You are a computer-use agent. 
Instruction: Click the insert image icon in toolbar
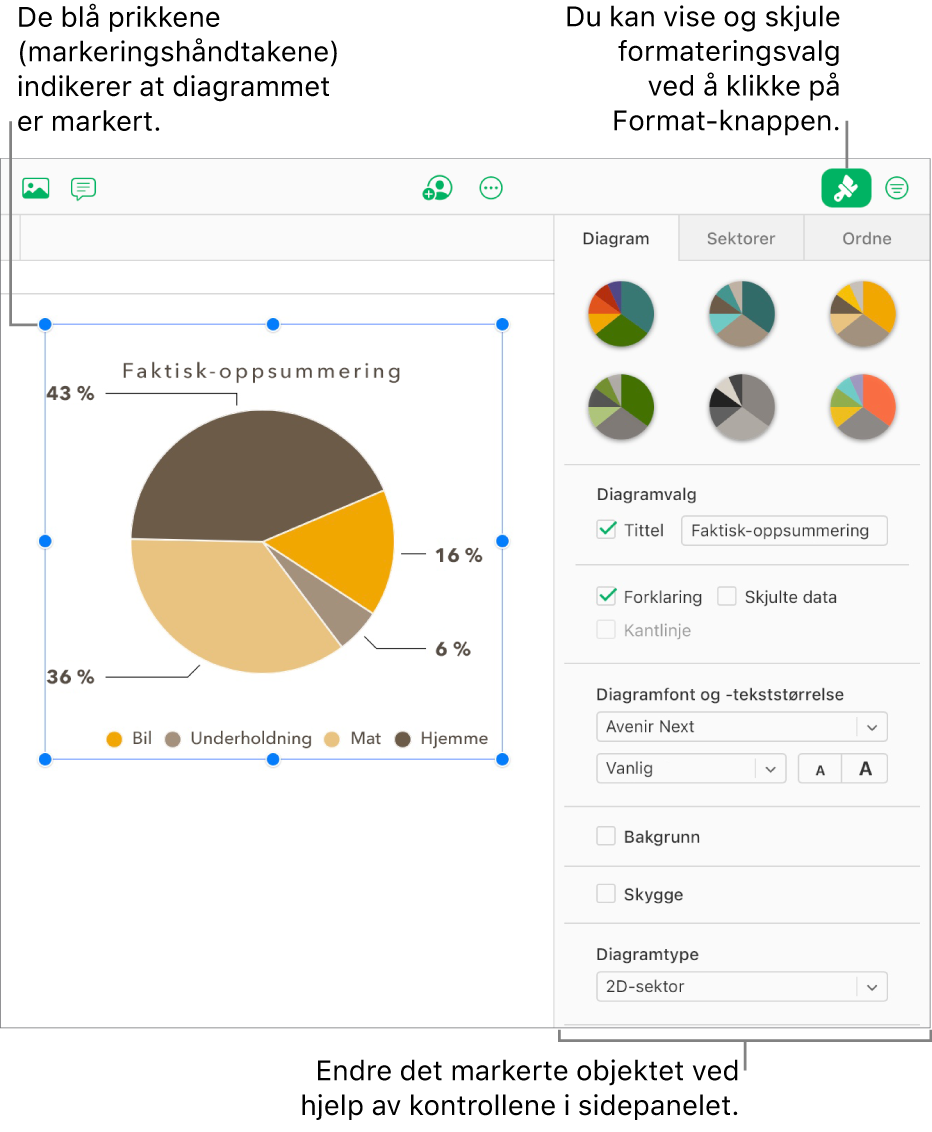(36, 188)
